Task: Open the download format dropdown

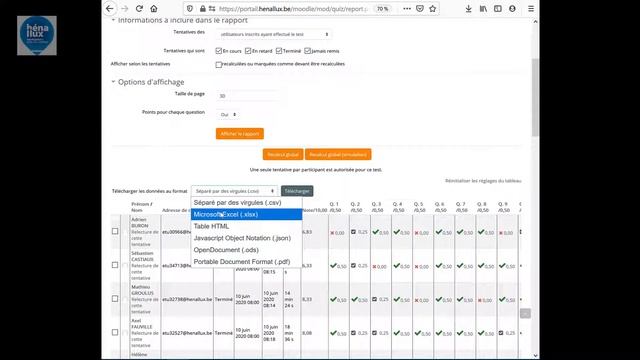Action: [235, 191]
